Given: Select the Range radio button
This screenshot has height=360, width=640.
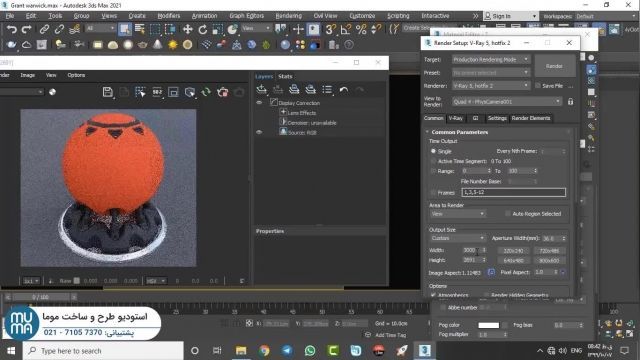Looking at the screenshot, I should point(433,171).
